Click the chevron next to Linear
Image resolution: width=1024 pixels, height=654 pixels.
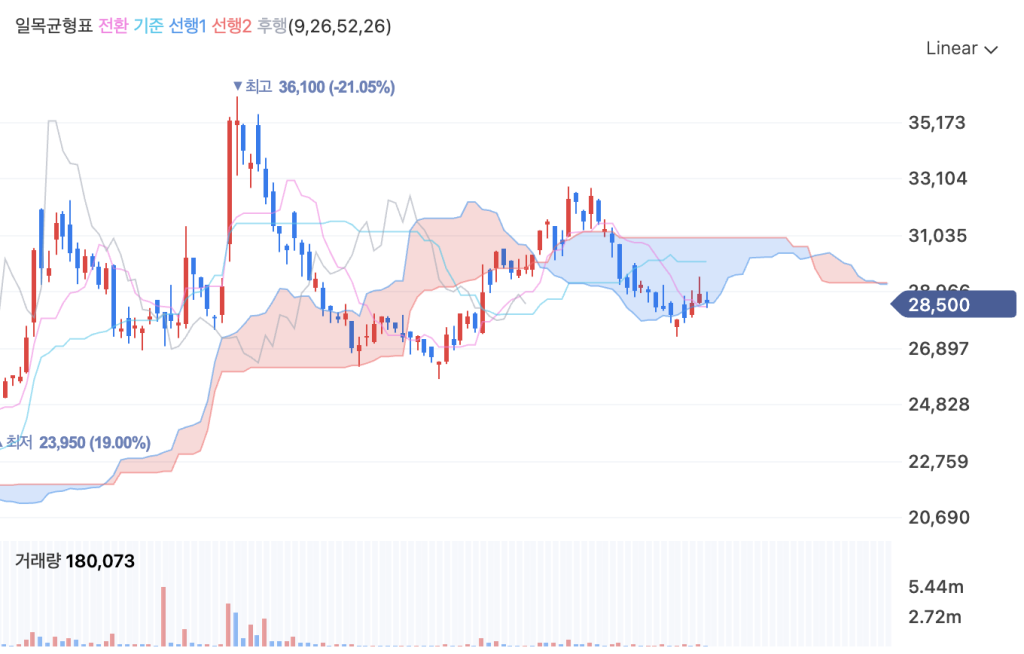tap(991, 49)
